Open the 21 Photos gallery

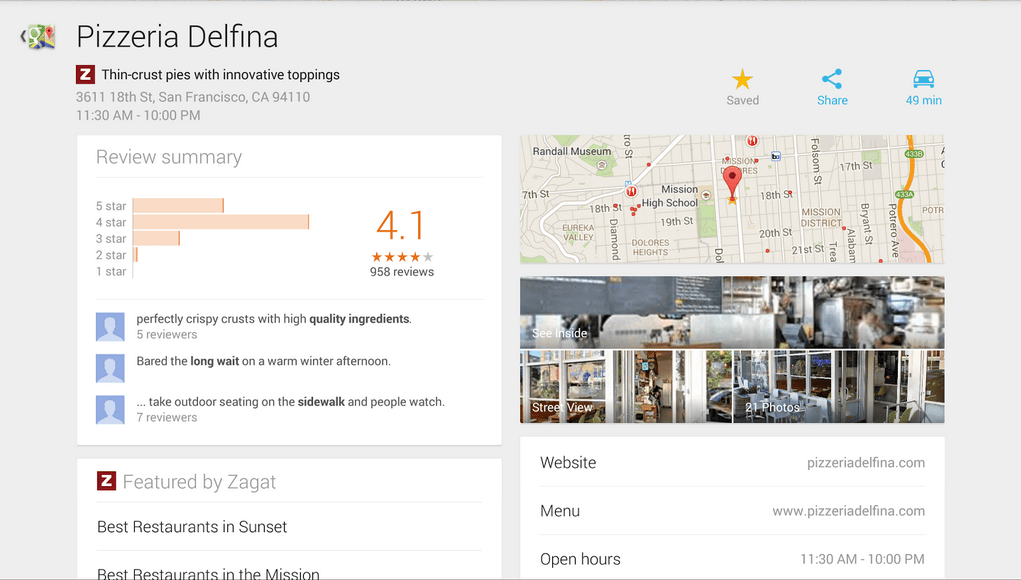coord(838,387)
